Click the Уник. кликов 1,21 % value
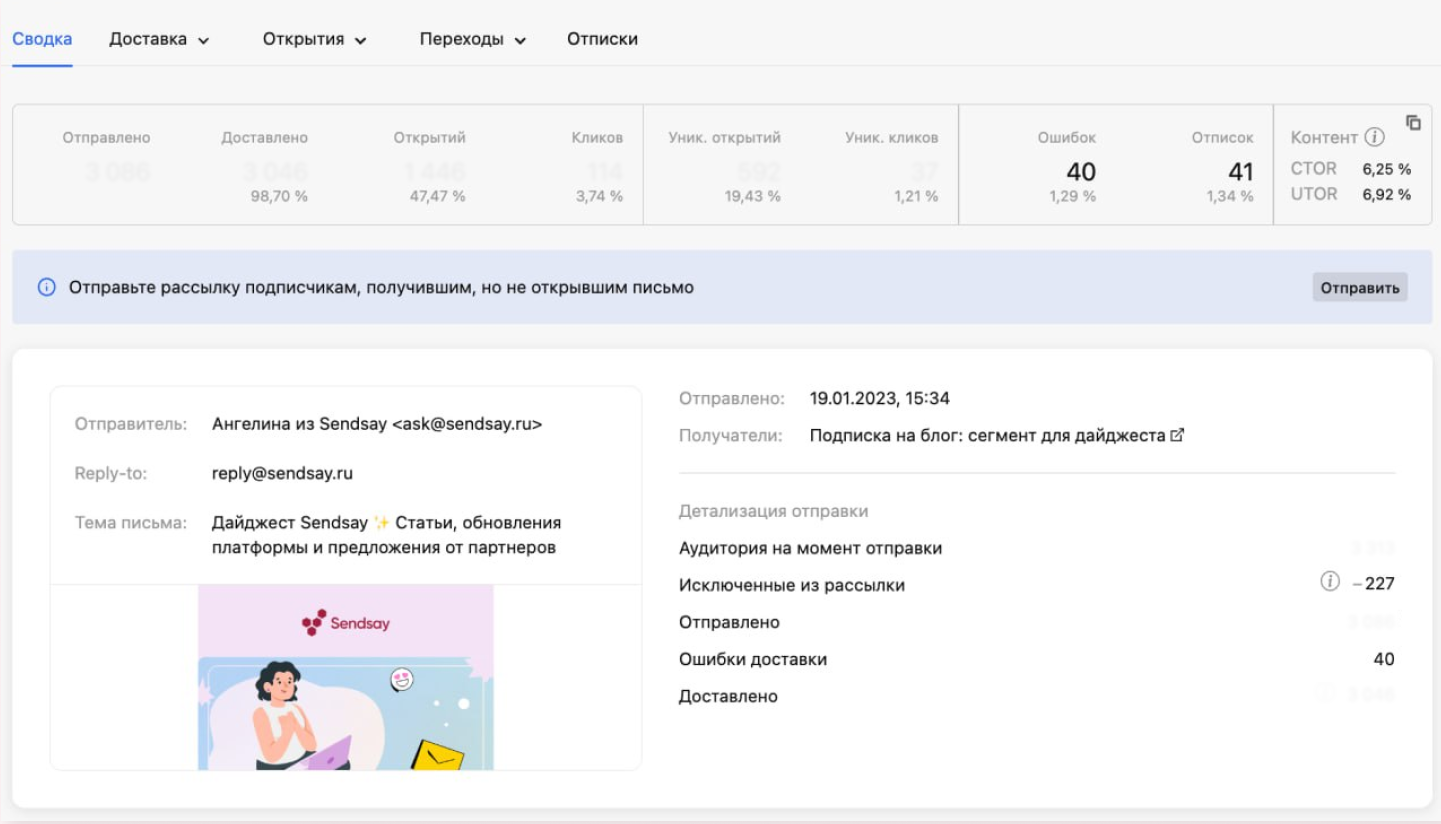1441x824 pixels. coord(916,197)
